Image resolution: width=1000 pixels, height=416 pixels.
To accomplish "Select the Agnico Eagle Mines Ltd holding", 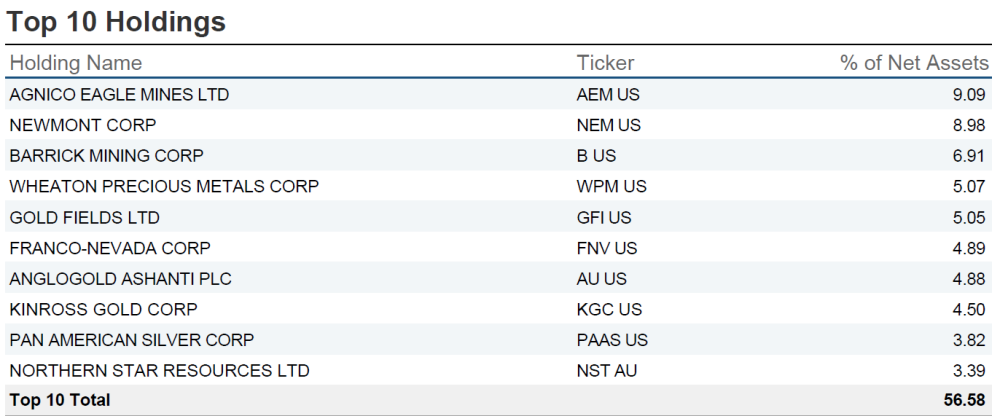I will (x=119, y=95).
